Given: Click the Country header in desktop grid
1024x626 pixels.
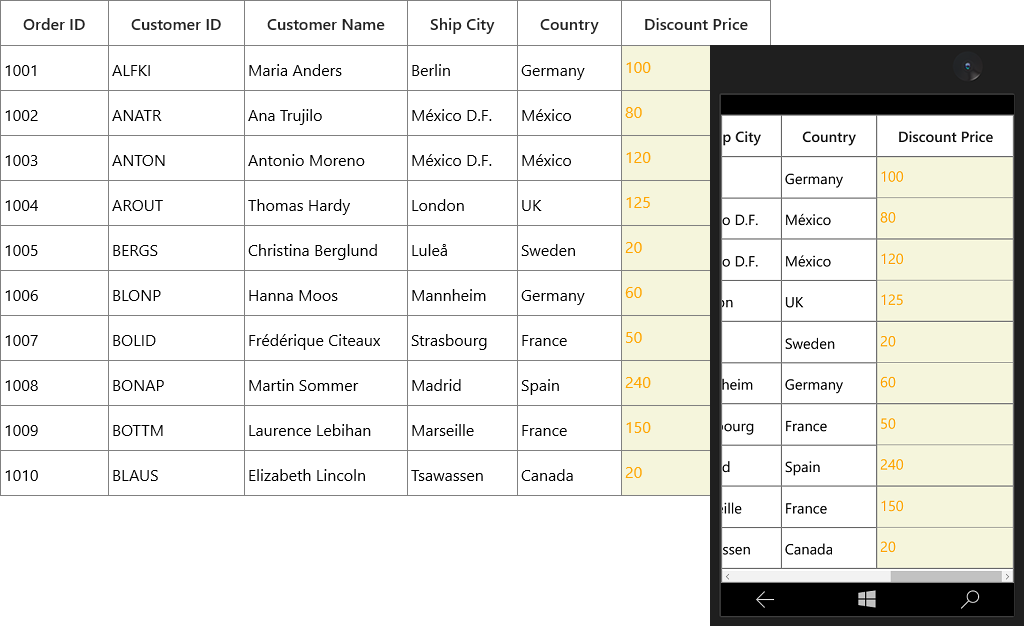Looking at the screenshot, I should point(569,23).
